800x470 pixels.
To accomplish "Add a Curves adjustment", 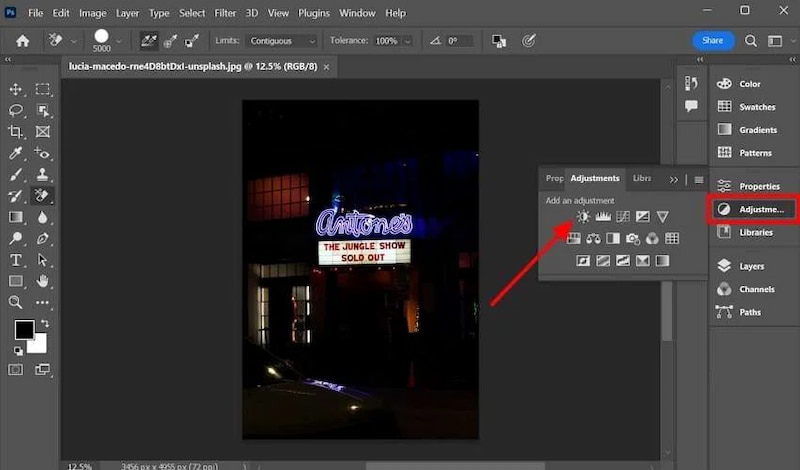I will pyautogui.click(x=622, y=216).
